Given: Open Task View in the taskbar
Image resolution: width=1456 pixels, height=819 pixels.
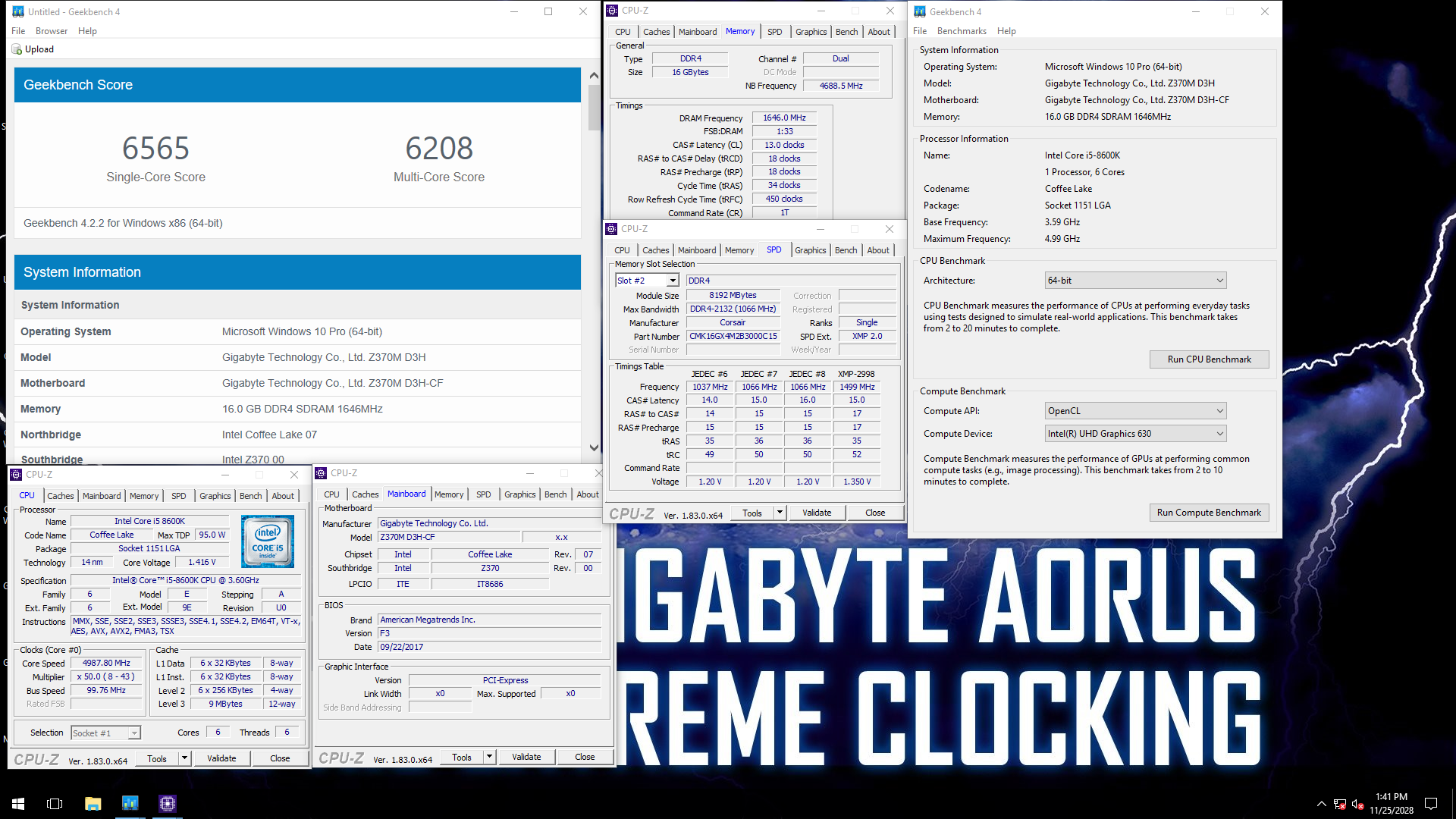Looking at the screenshot, I should click(55, 803).
